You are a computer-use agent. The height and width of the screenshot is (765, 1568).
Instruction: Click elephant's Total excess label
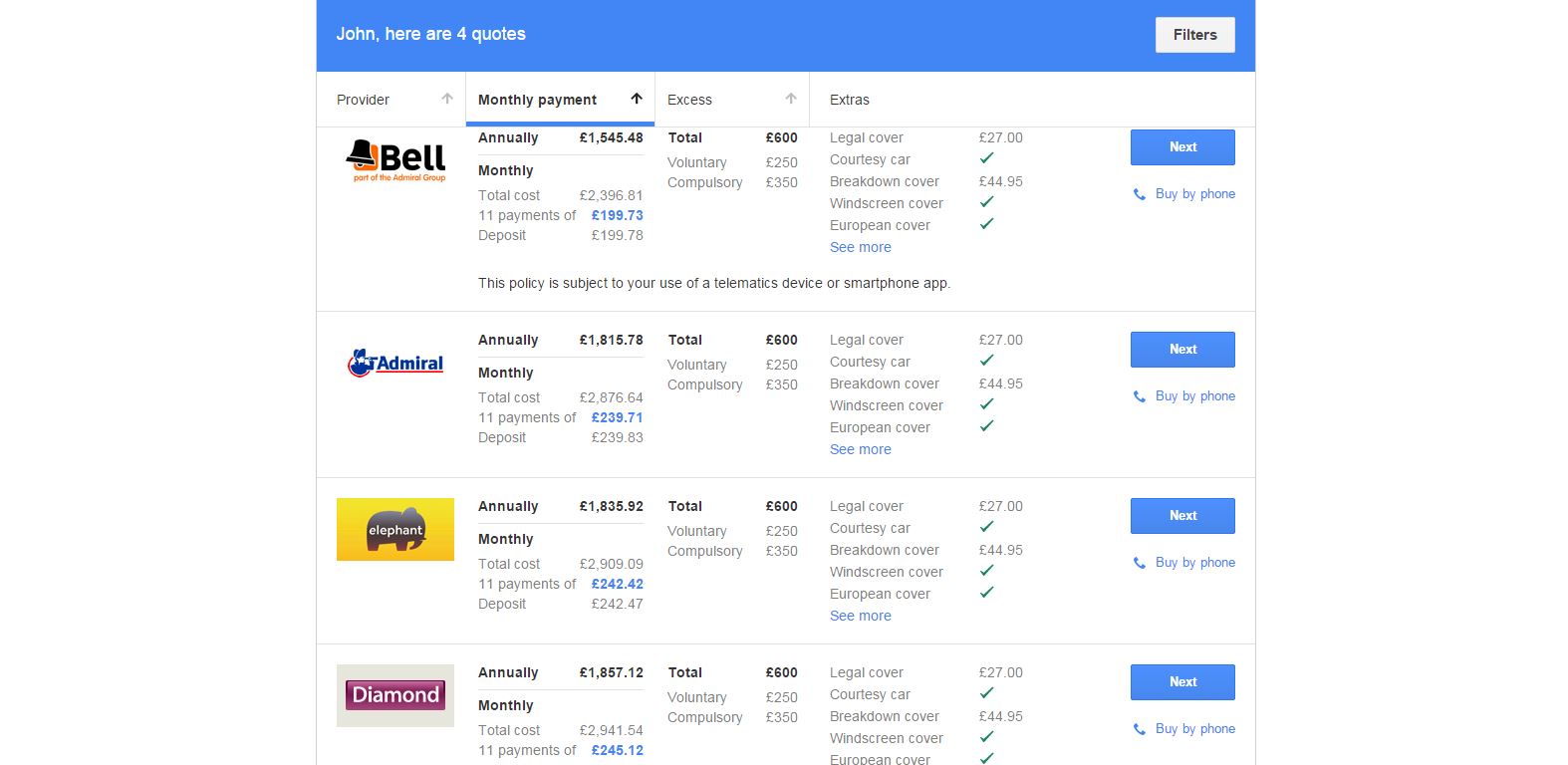point(685,506)
